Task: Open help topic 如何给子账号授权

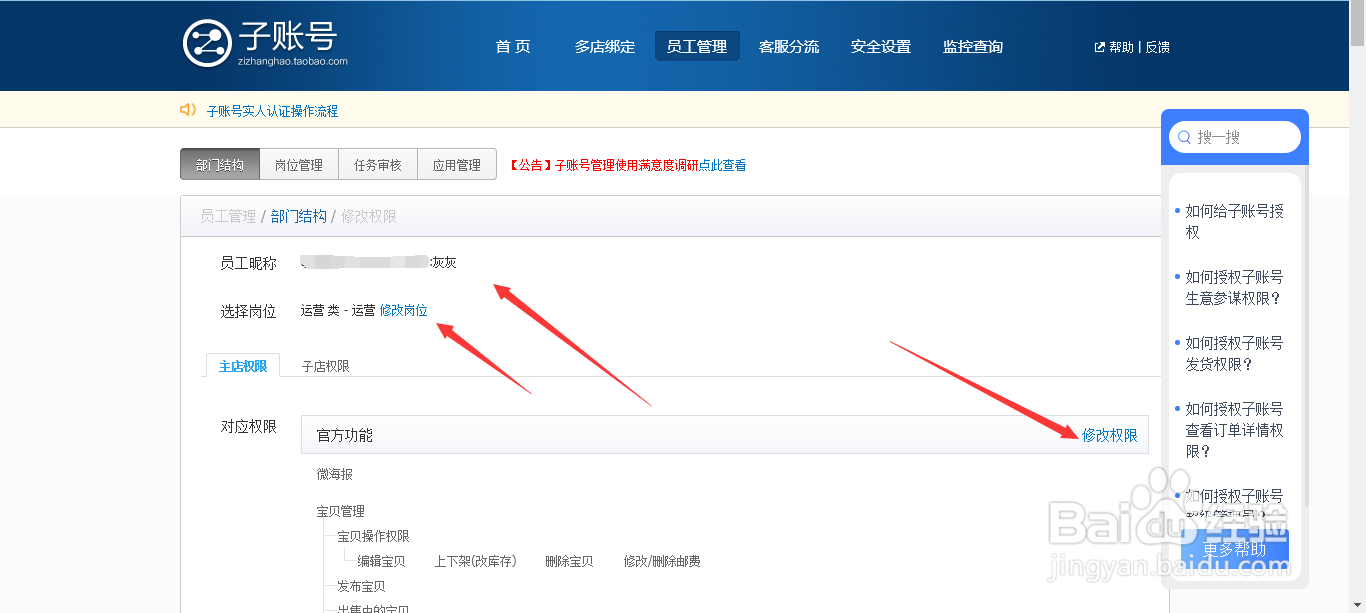Action: pyautogui.click(x=1235, y=222)
